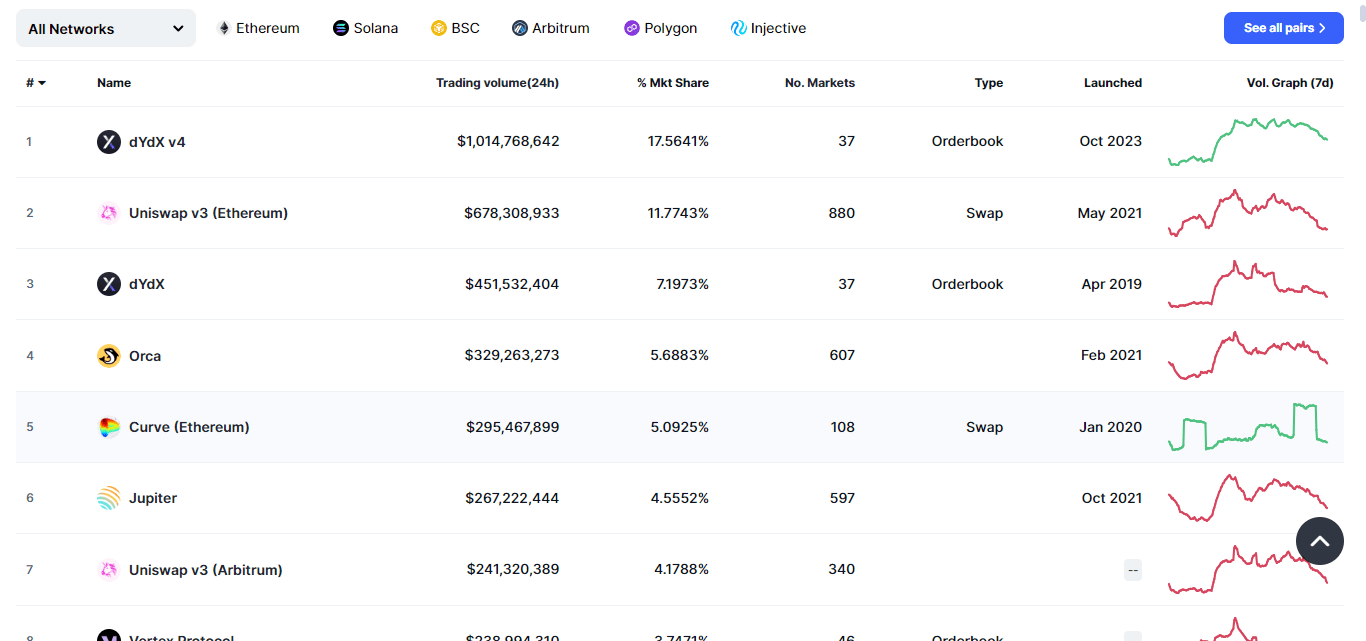Click the Jupiter exchange logo icon
The width and height of the screenshot is (1366, 641).
click(x=109, y=498)
